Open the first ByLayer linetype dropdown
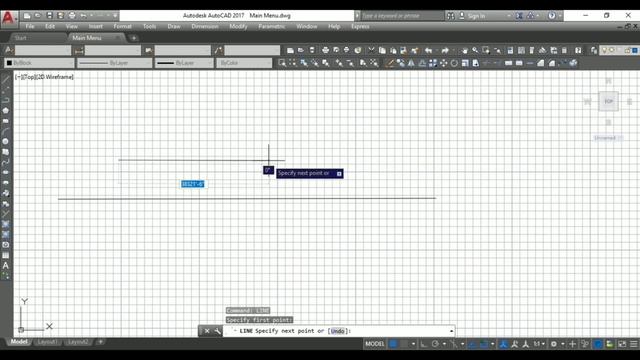The height and width of the screenshot is (360, 640). click(114, 63)
